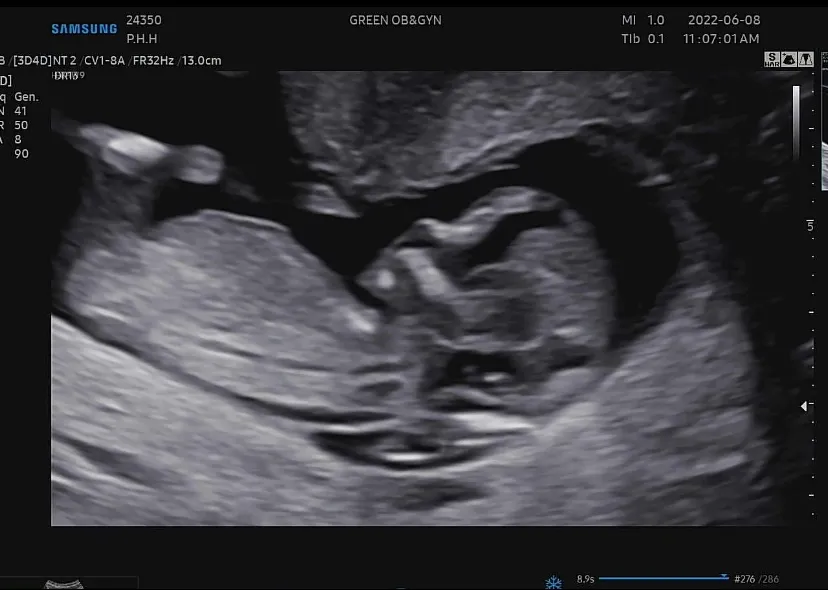Click the gain value 41
This screenshot has width=828, height=590.
[x=21, y=111]
